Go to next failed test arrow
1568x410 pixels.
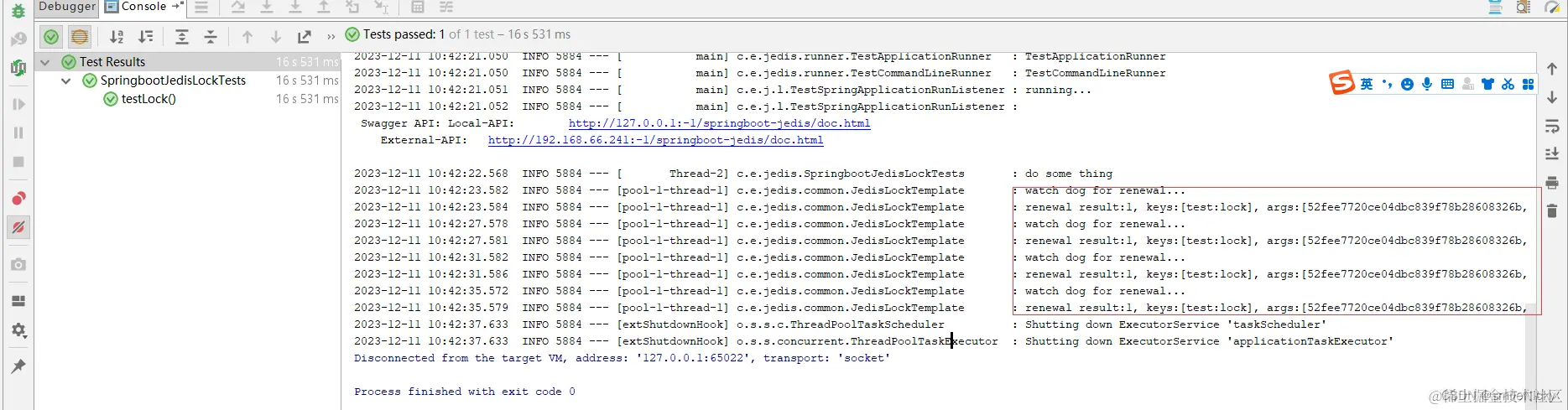[275, 37]
